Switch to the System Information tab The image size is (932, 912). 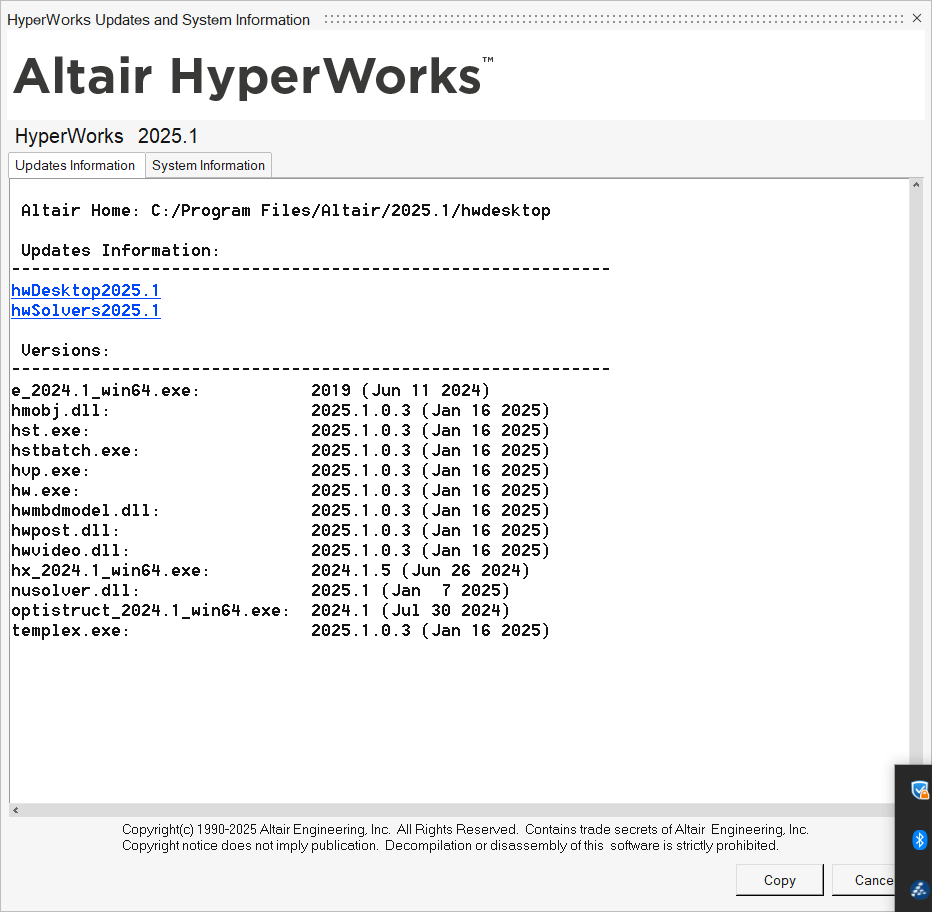(208, 166)
